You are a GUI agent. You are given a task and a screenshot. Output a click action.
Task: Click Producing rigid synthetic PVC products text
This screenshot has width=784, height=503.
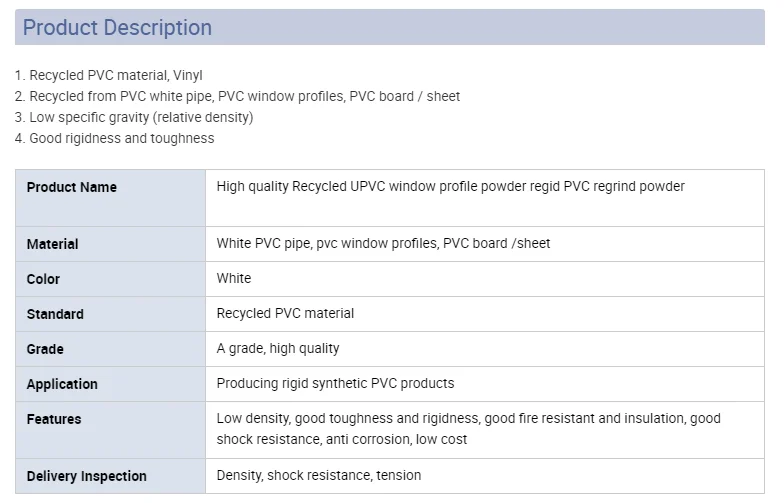coord(335,383)
